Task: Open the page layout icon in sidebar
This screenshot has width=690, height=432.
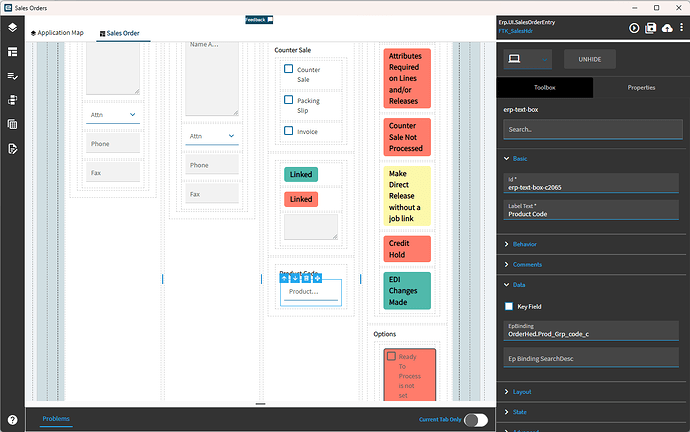Action: click(12, 52)
